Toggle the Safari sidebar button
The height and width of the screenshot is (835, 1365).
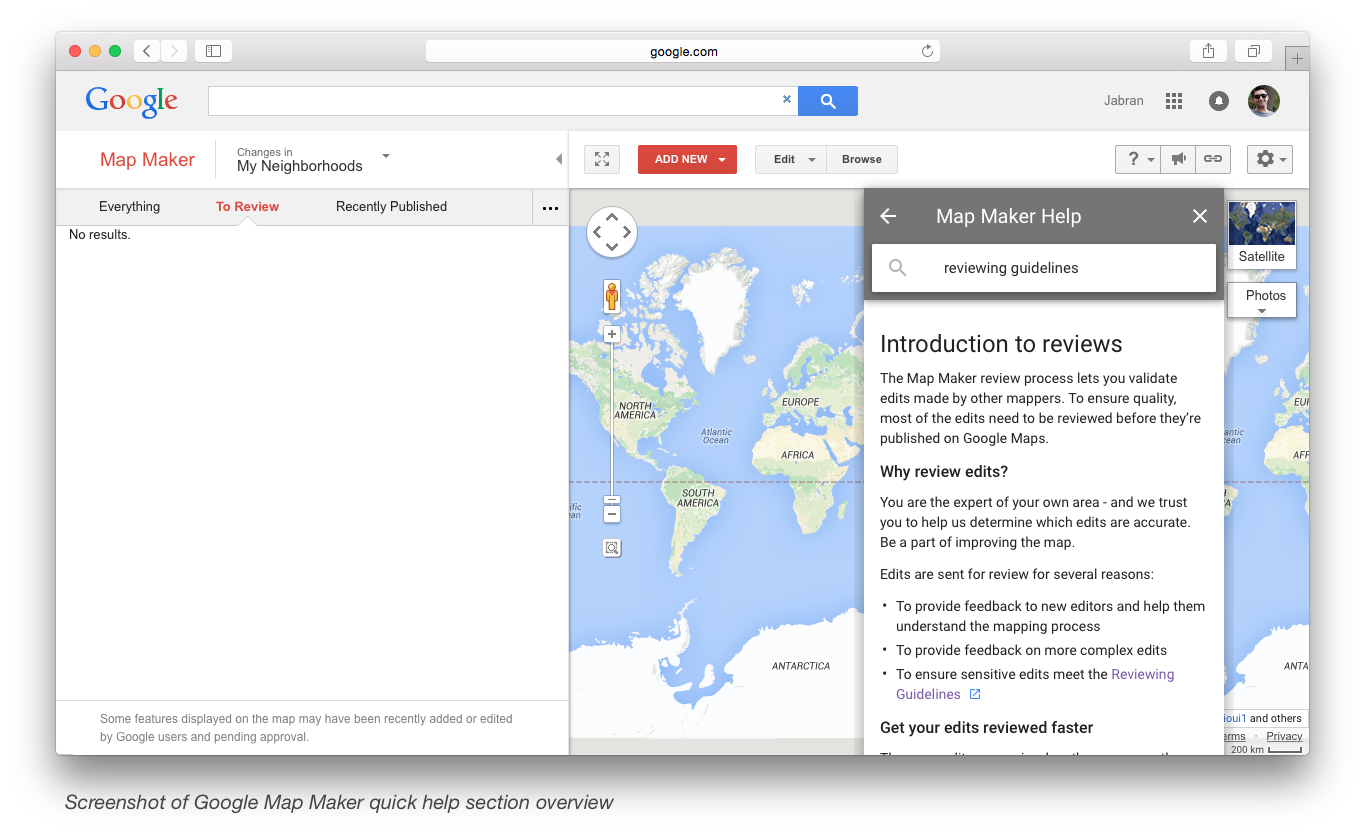(x=213, y=51)
